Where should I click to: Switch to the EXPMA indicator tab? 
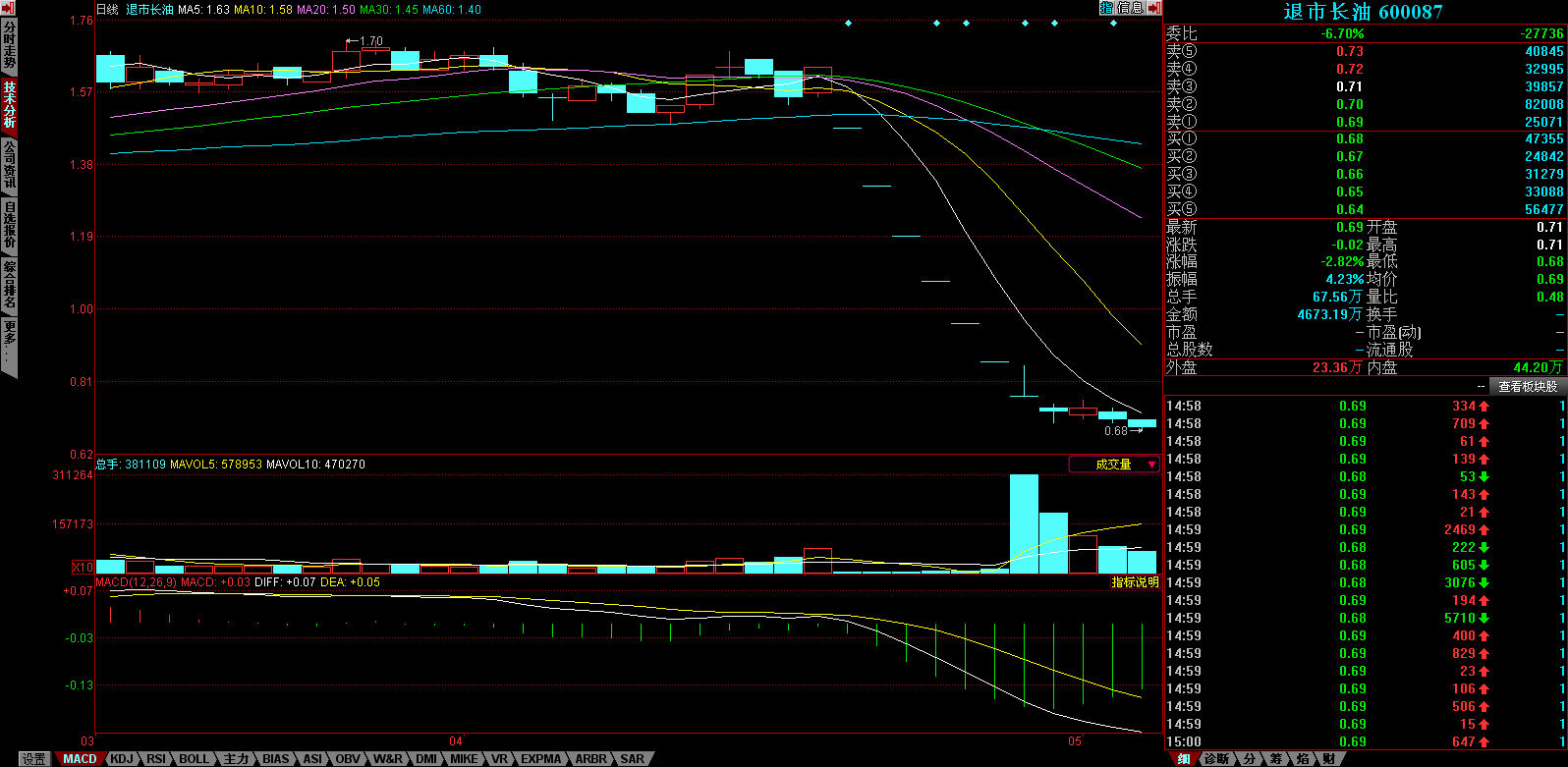[541, 759]
